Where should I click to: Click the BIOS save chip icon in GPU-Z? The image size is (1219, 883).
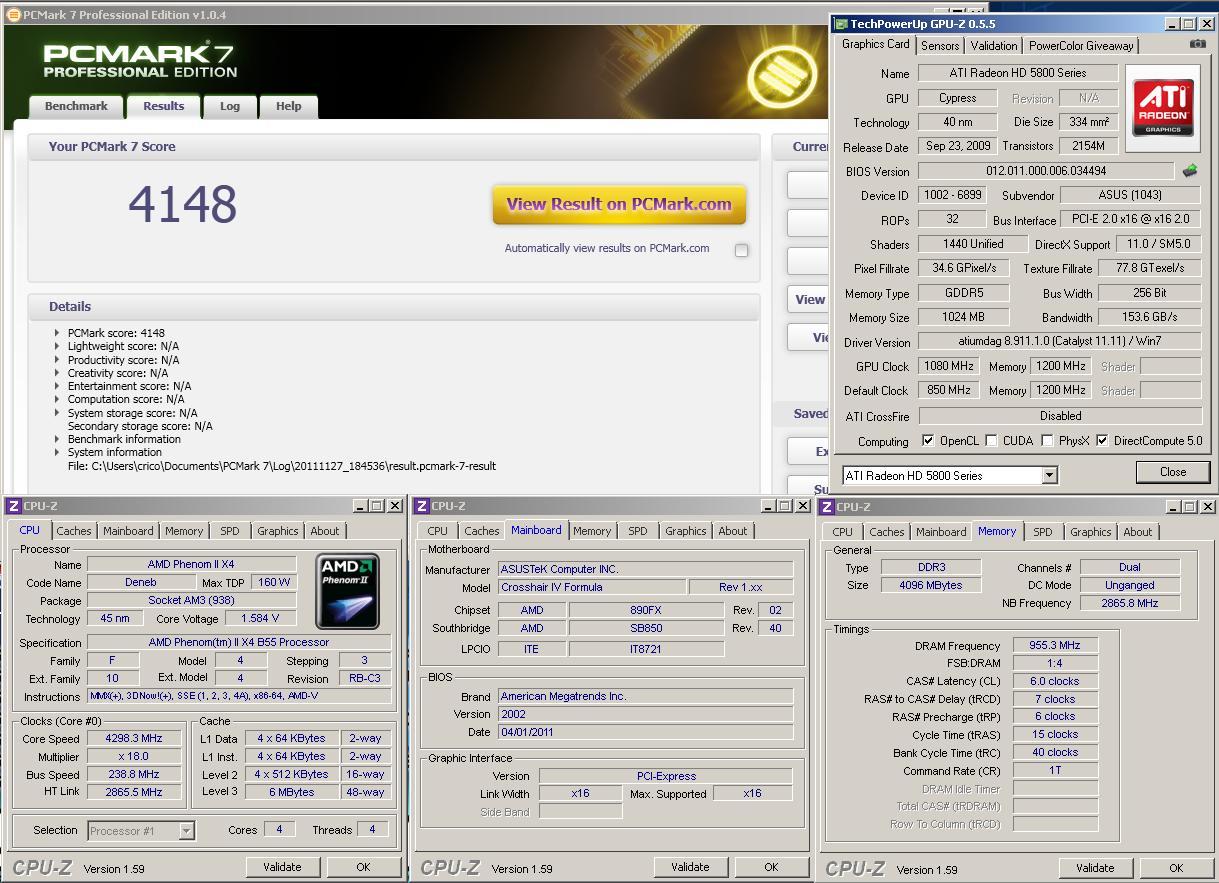(1190, 171)
